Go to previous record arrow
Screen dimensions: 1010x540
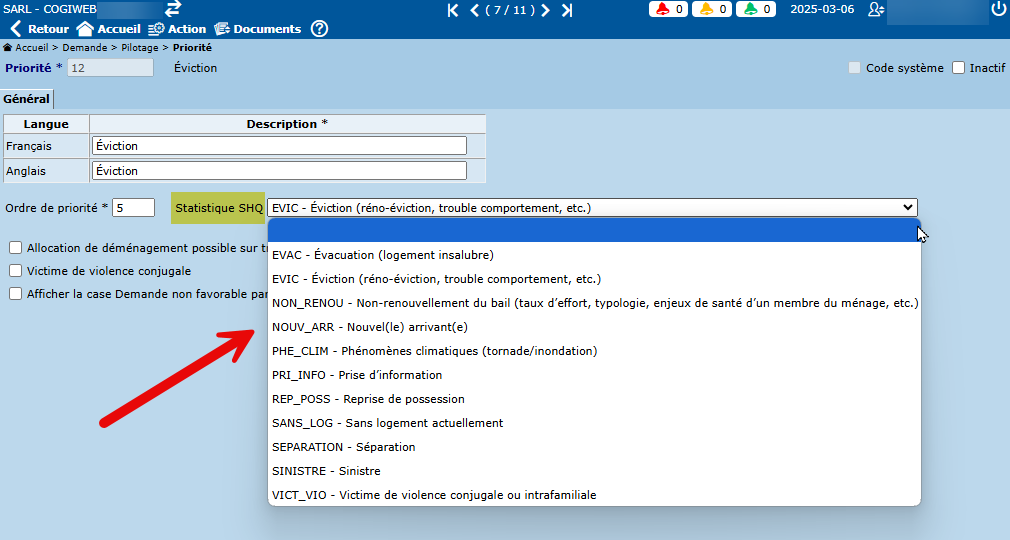coord(475,10)
